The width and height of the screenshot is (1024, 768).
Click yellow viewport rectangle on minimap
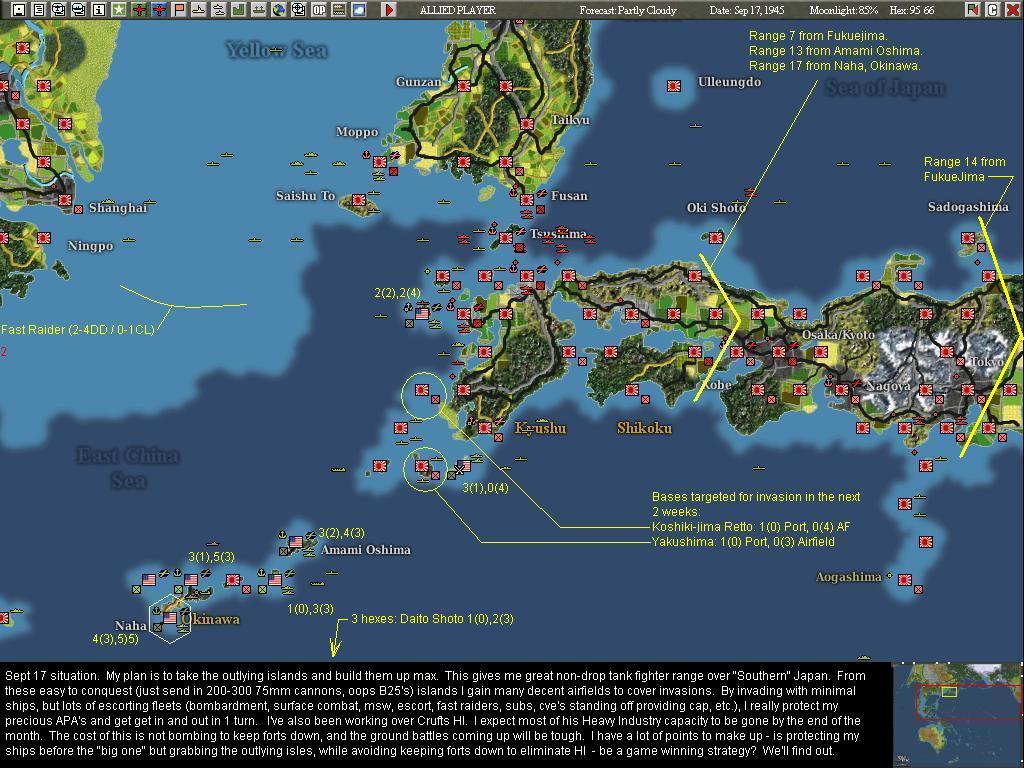tap(949, 691)
